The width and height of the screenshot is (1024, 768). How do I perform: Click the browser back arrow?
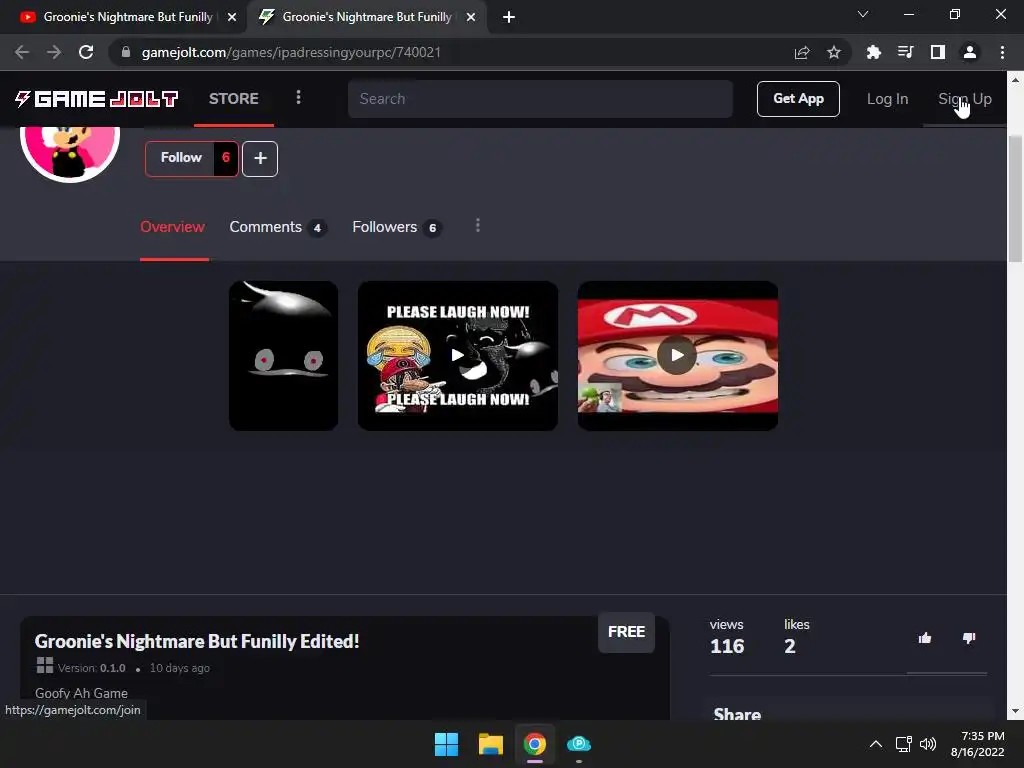(22, 52)
